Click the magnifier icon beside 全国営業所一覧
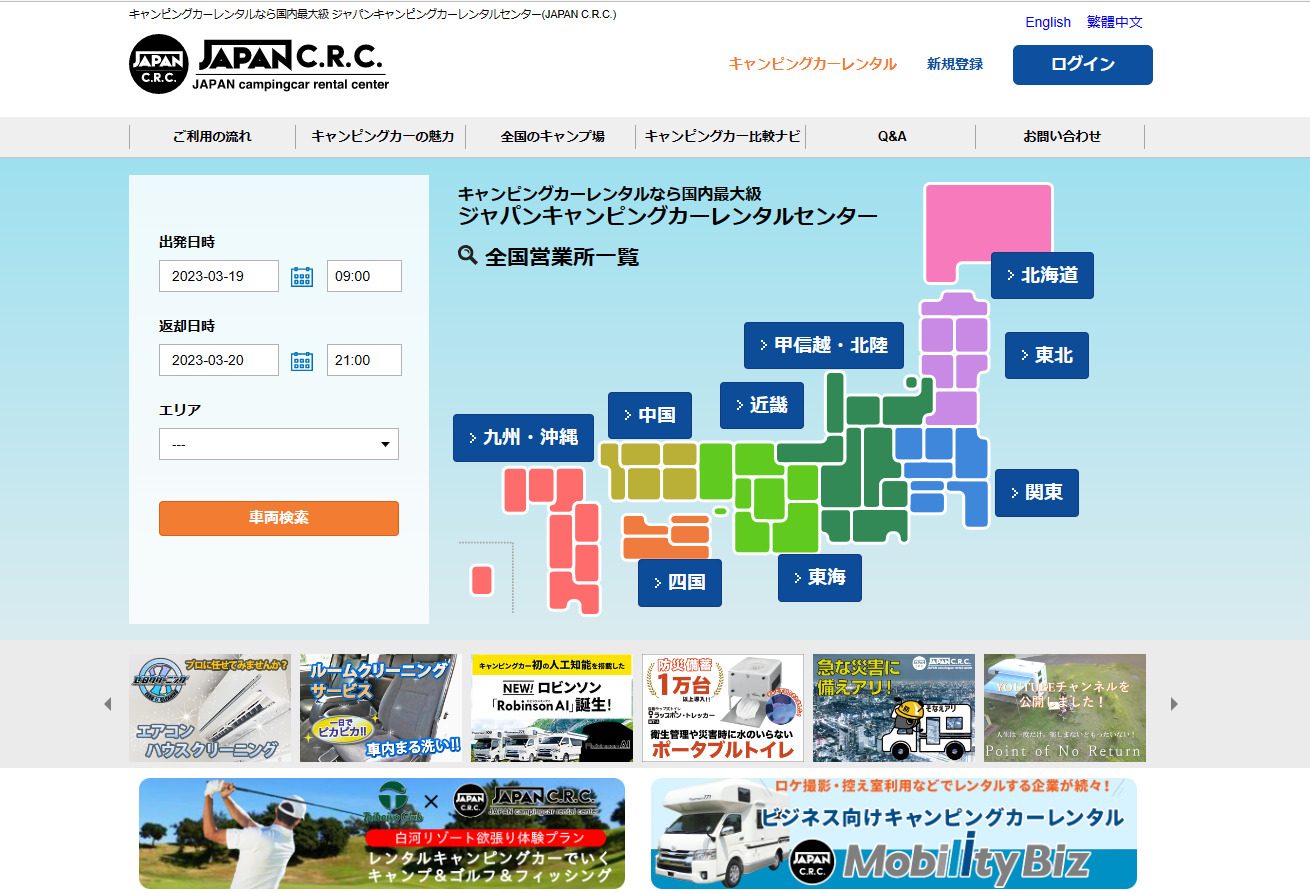This screenshot has width=1310, height=893. [x=467, y=255]
